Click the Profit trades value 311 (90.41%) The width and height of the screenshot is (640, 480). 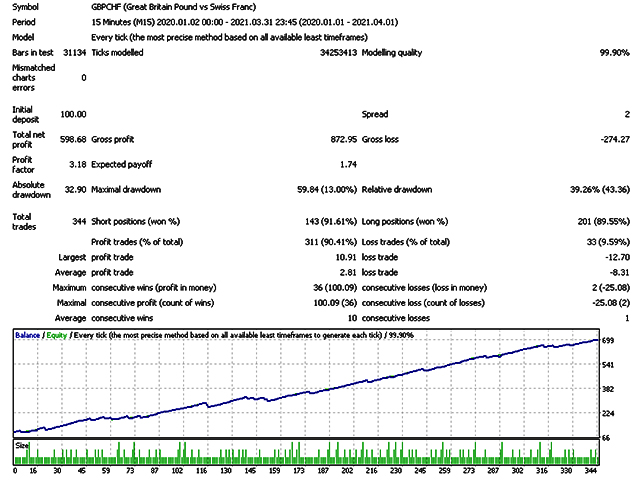pyautogui.click(x=331, y=242)
